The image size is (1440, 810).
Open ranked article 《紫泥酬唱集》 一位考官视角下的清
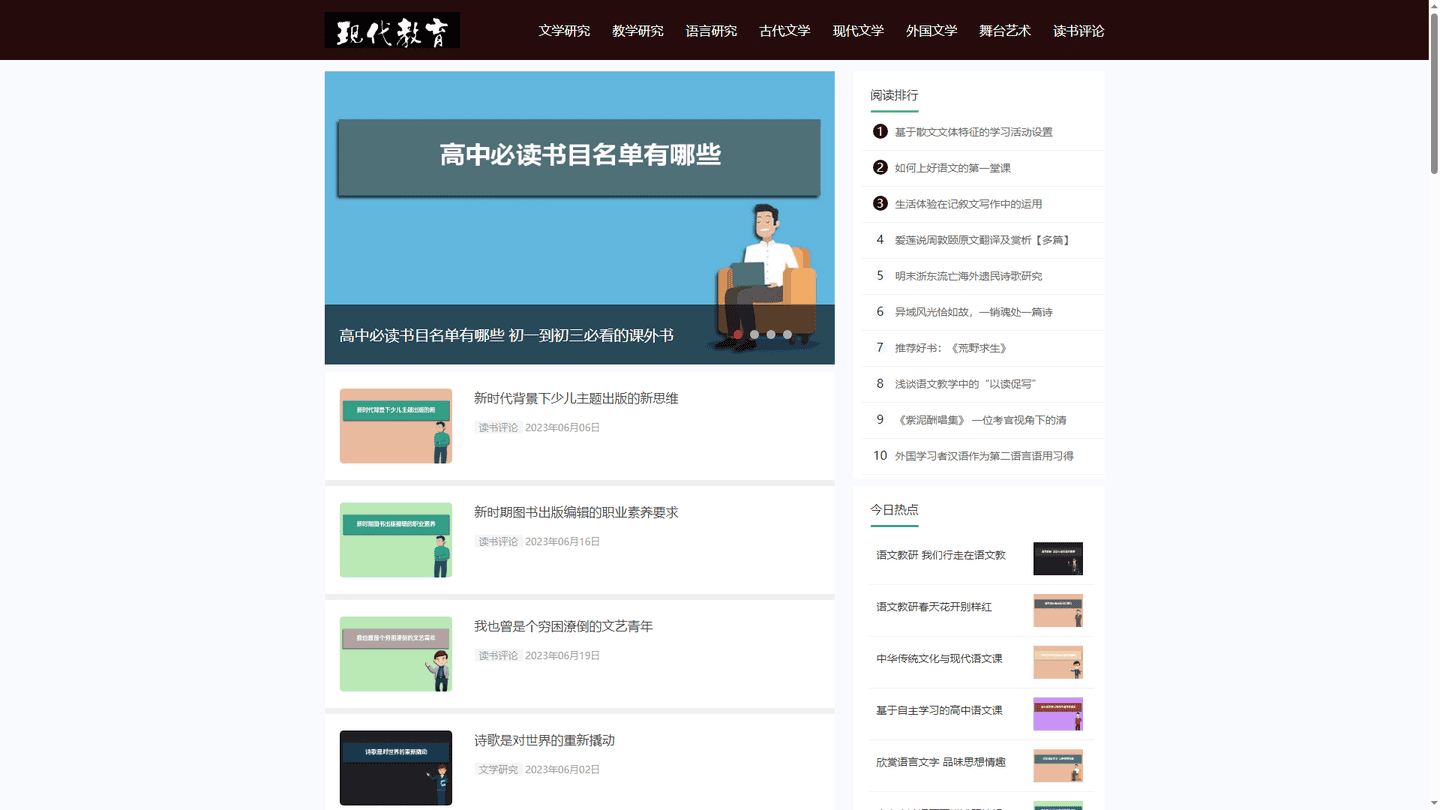tap(981, 420)
